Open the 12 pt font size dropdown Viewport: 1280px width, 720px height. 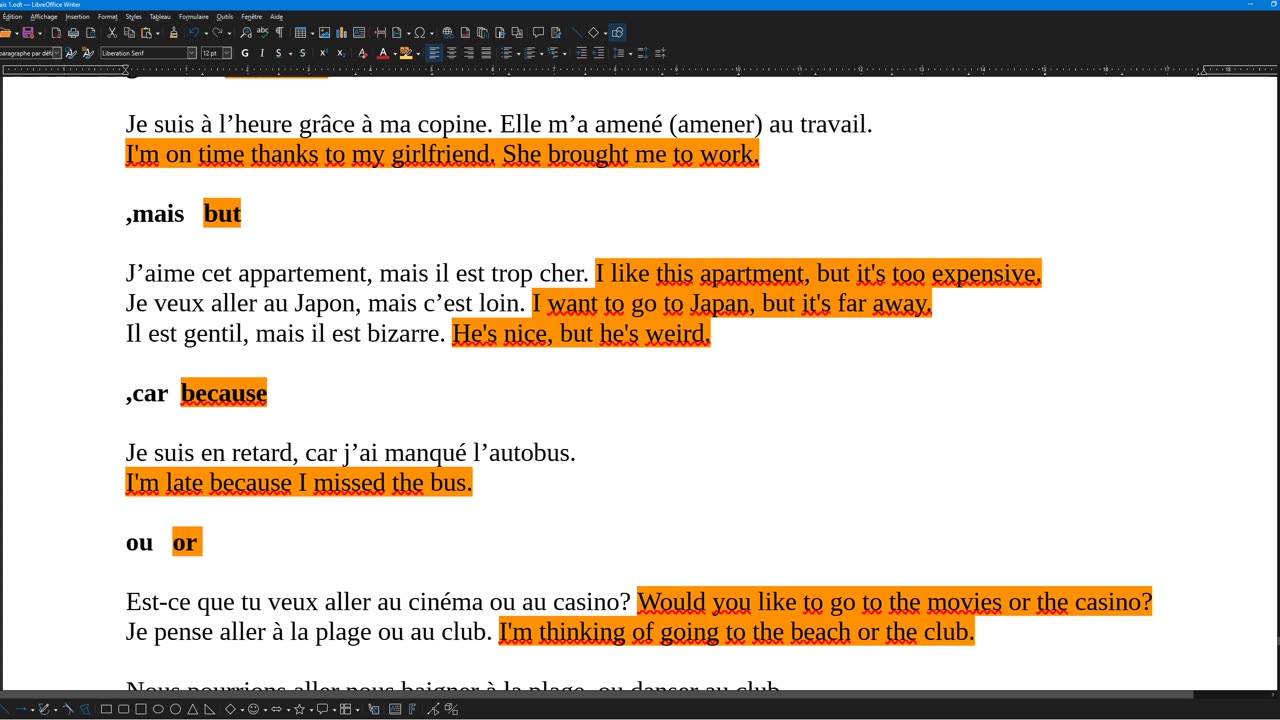pos(227,53)
